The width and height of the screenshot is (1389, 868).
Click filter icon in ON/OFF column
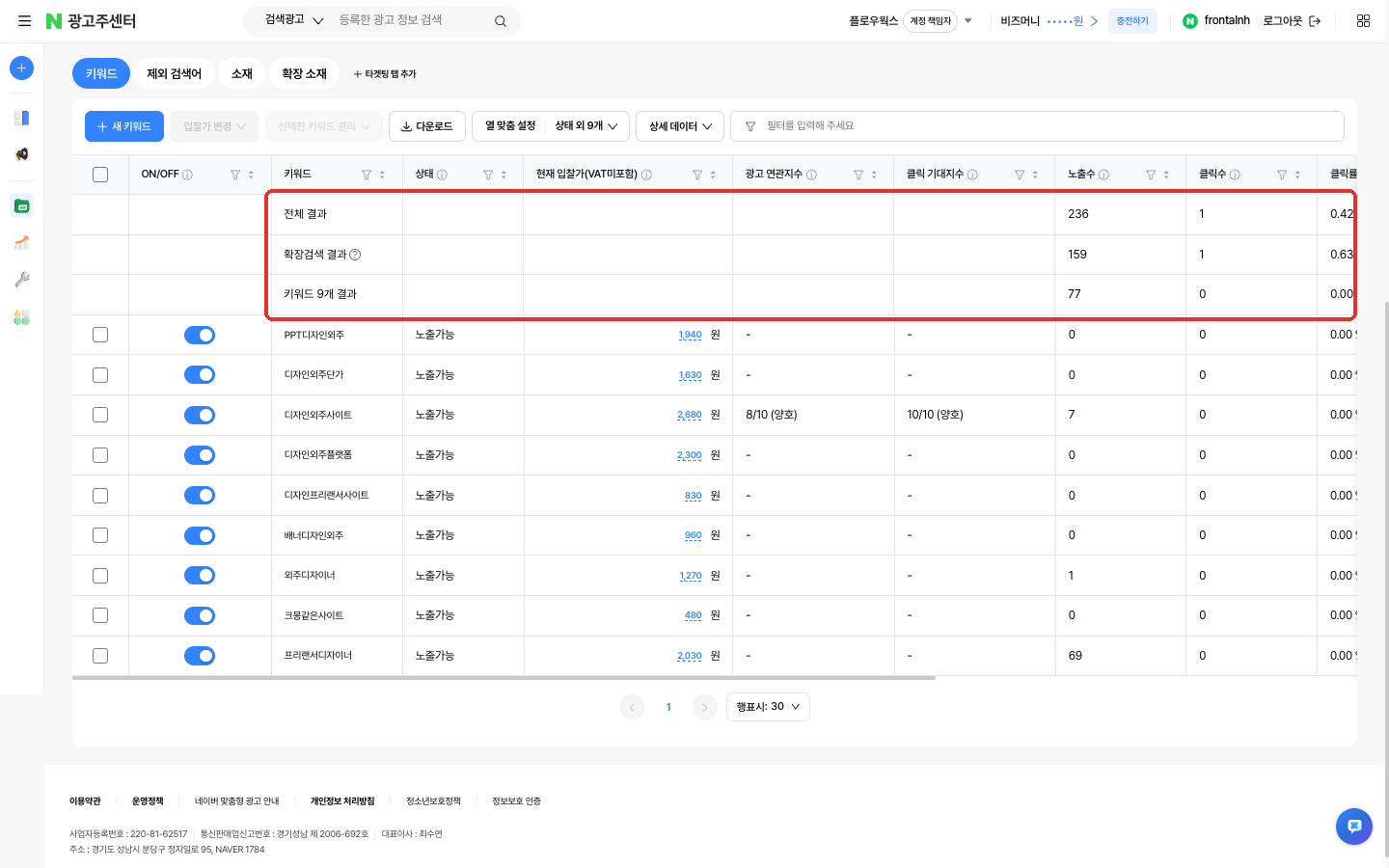pos(235,175)
